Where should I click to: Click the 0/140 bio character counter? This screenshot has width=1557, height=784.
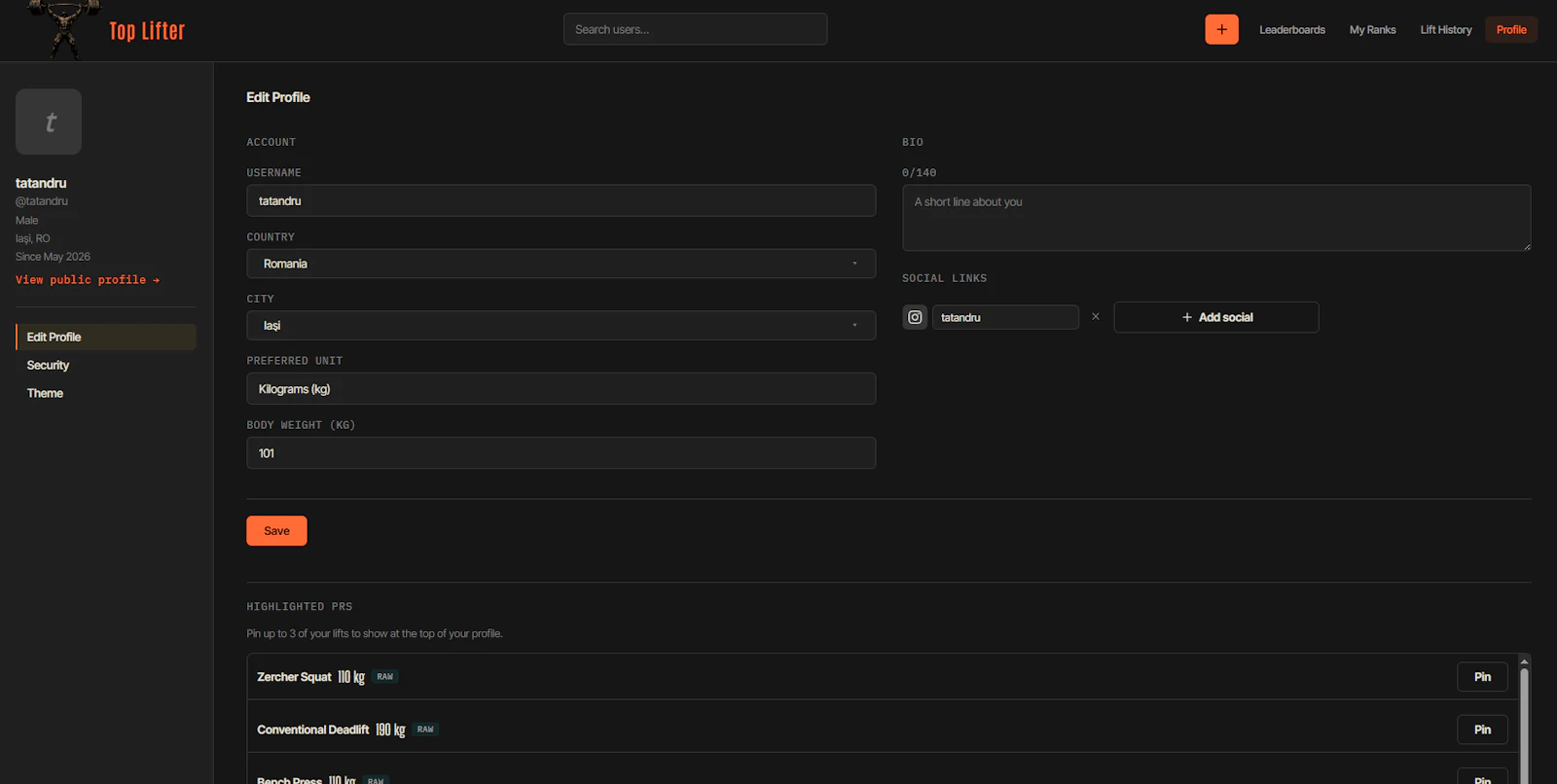click(x=919, y=173)
